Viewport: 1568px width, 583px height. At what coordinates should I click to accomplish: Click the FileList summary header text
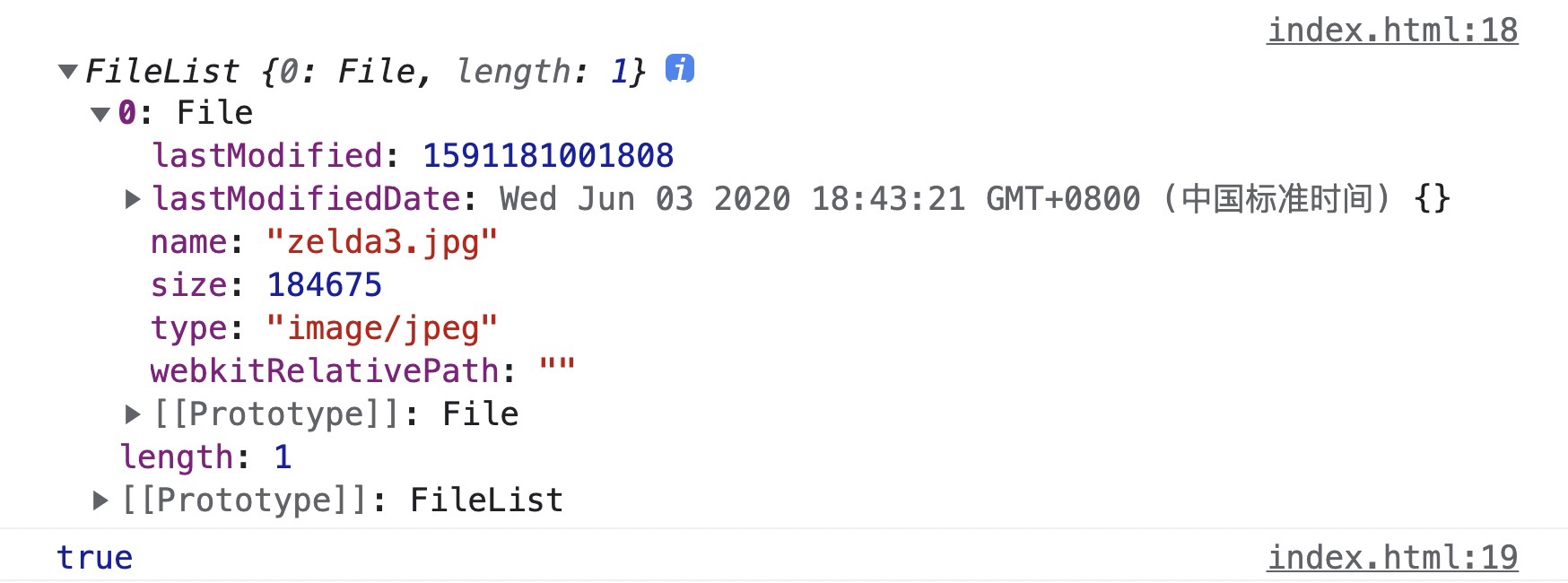(365, 71)
